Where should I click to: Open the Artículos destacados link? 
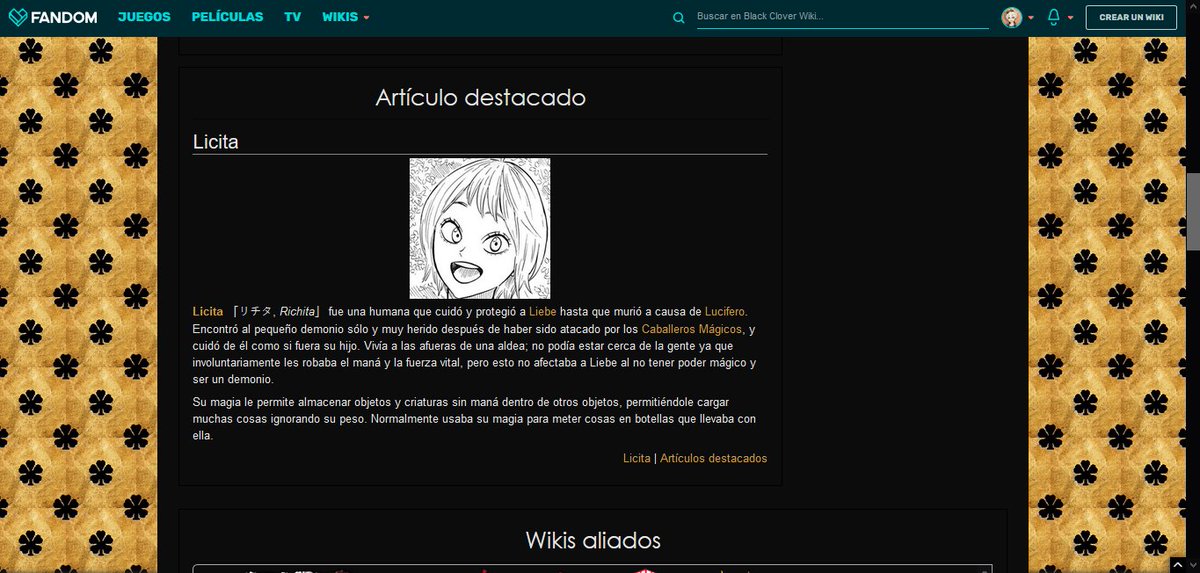(713, 458)
